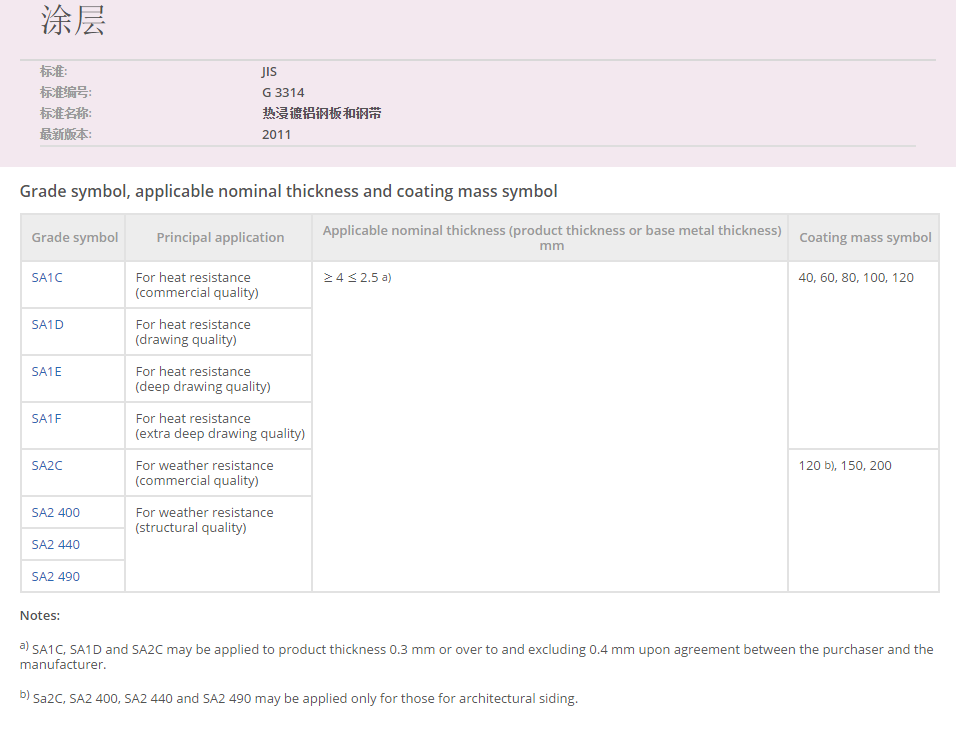The height and width of the screenshot is (732, 956).
Task: Select the 2011 latest version value
Action: tap(276, 135)
